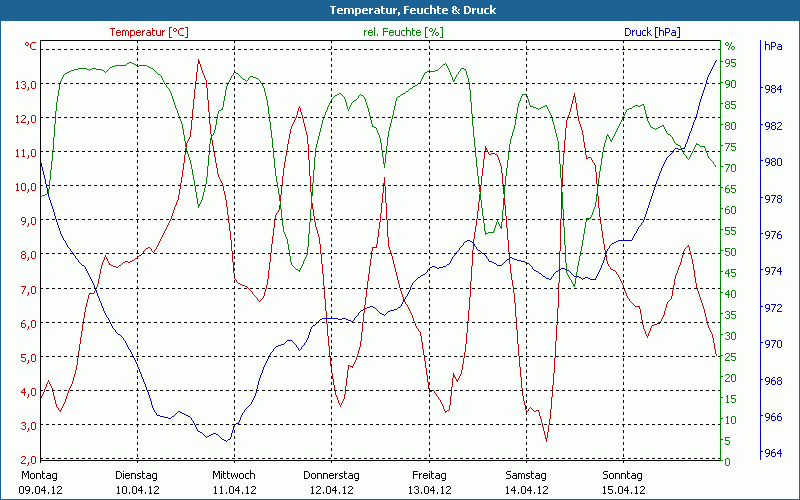800x500 pixels.
Task: Click the 13,0 temperature axis value
Action: coord(26,85)
